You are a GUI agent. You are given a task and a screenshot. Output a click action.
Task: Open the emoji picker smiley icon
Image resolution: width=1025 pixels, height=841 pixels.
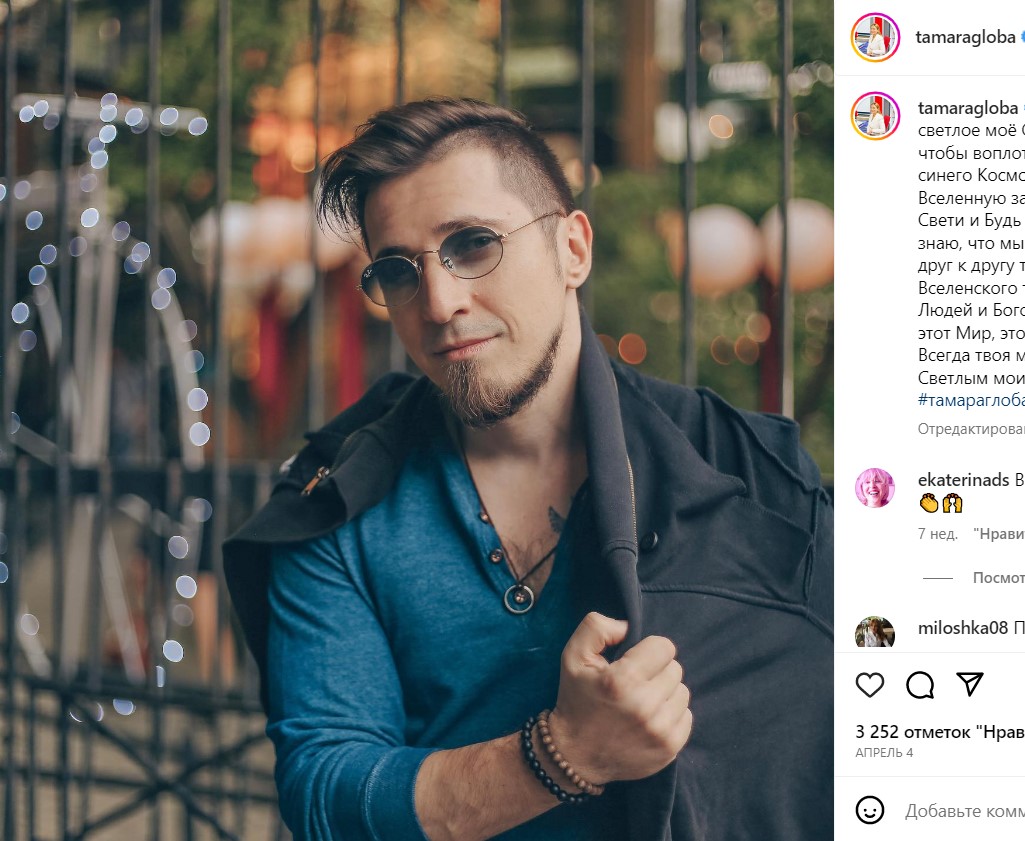coord(870,810)
